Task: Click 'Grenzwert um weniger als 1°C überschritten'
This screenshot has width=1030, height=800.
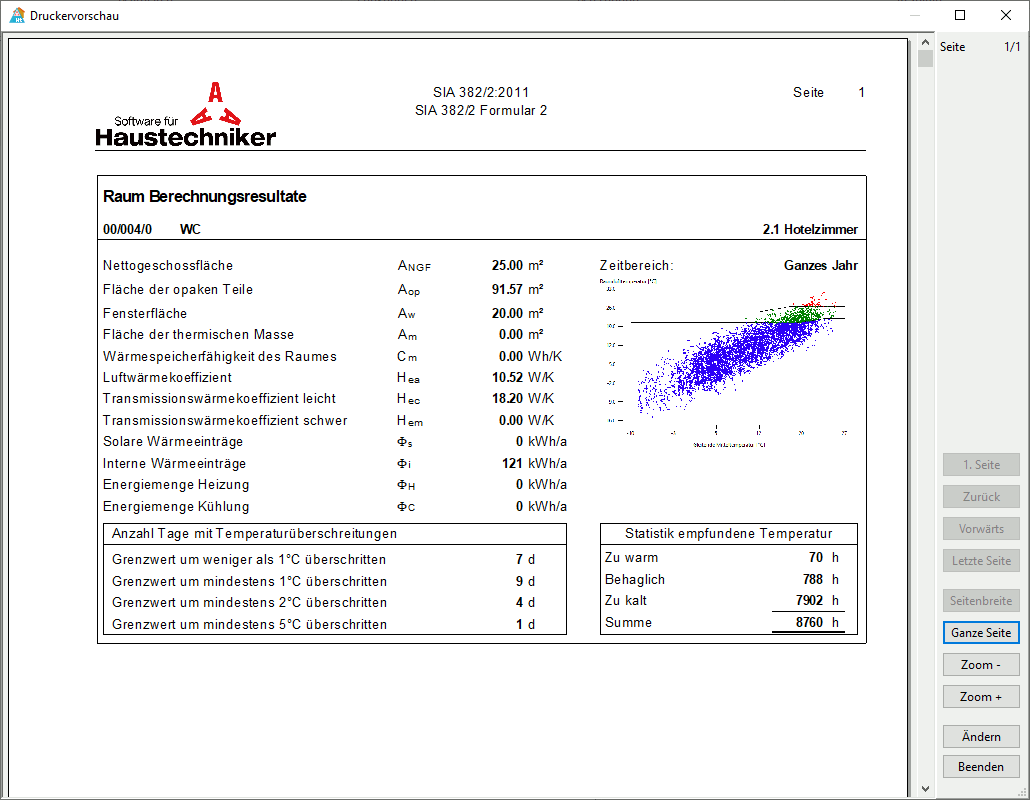Action: 249,560
